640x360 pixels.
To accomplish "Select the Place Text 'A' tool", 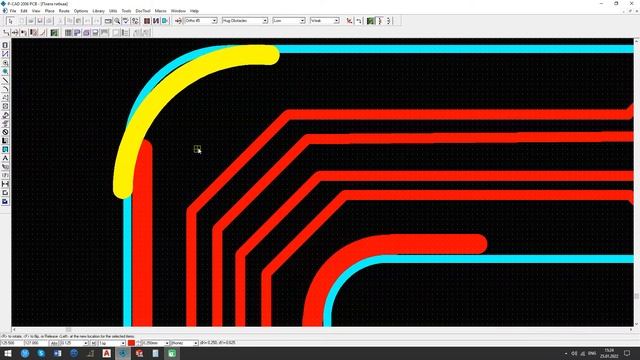I will (5, 158).
